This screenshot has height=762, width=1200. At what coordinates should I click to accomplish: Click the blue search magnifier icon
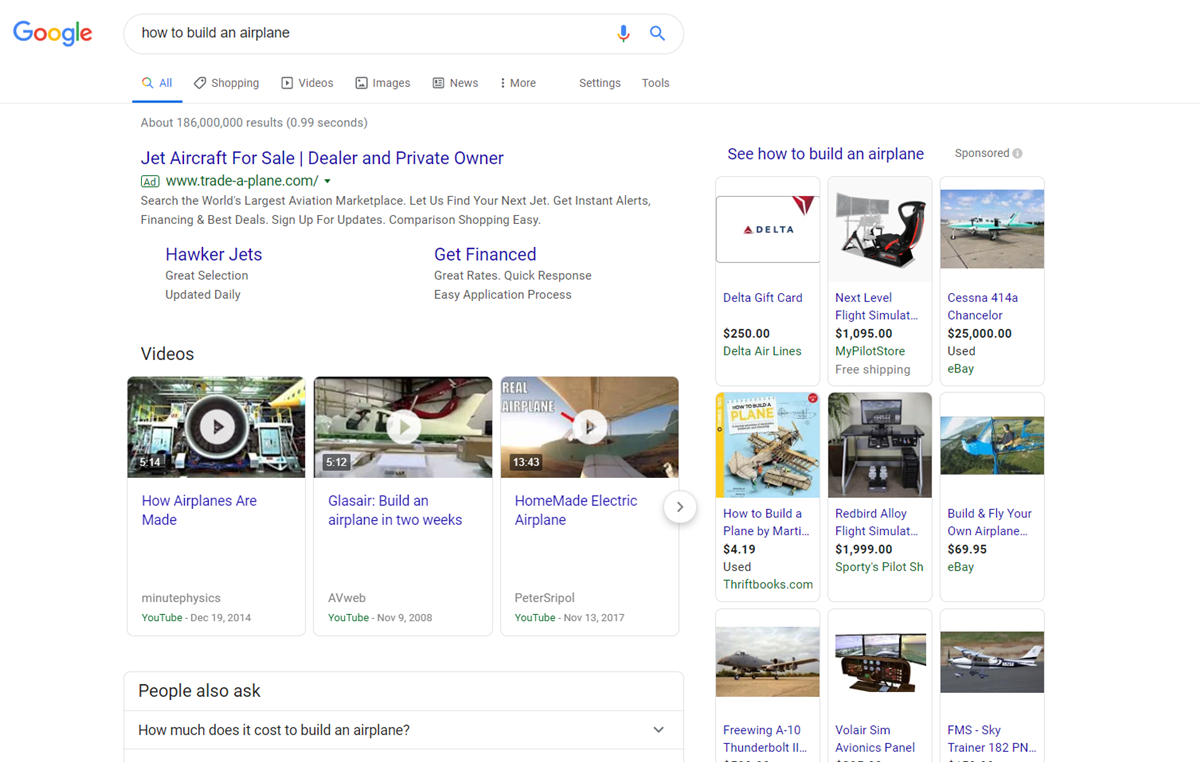[x=657, y=33]
